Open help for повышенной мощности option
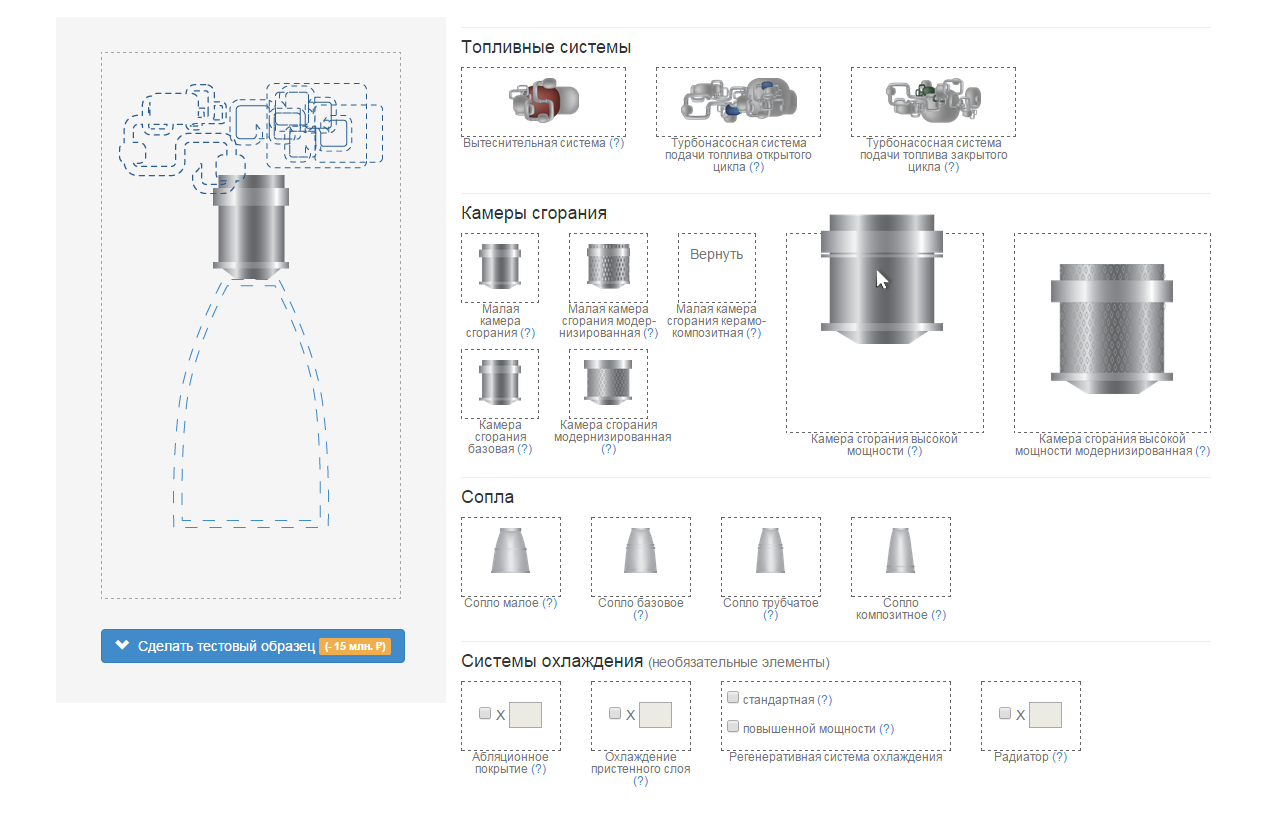The image size is (1272, 824). pyautogui.click(x=887, y=729)
